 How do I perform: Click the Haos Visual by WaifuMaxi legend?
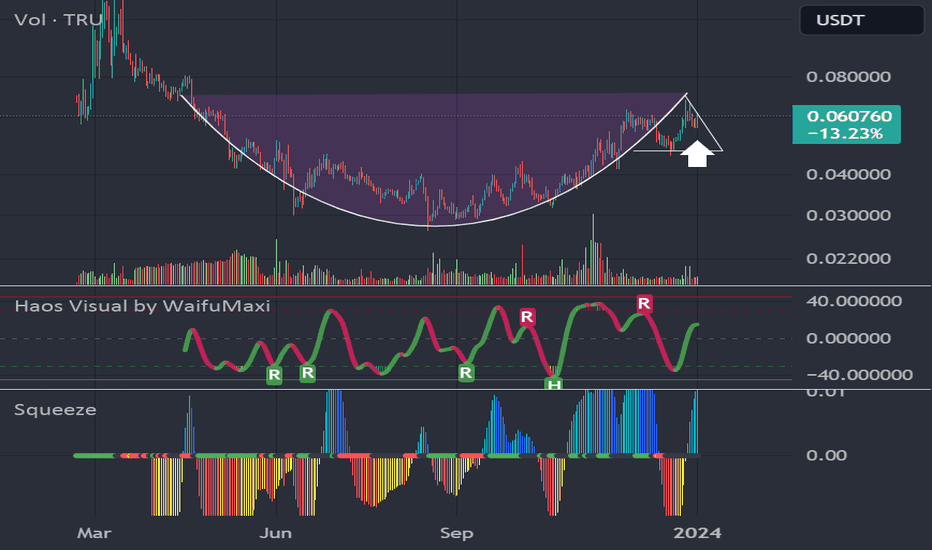(x=143, y=306)
